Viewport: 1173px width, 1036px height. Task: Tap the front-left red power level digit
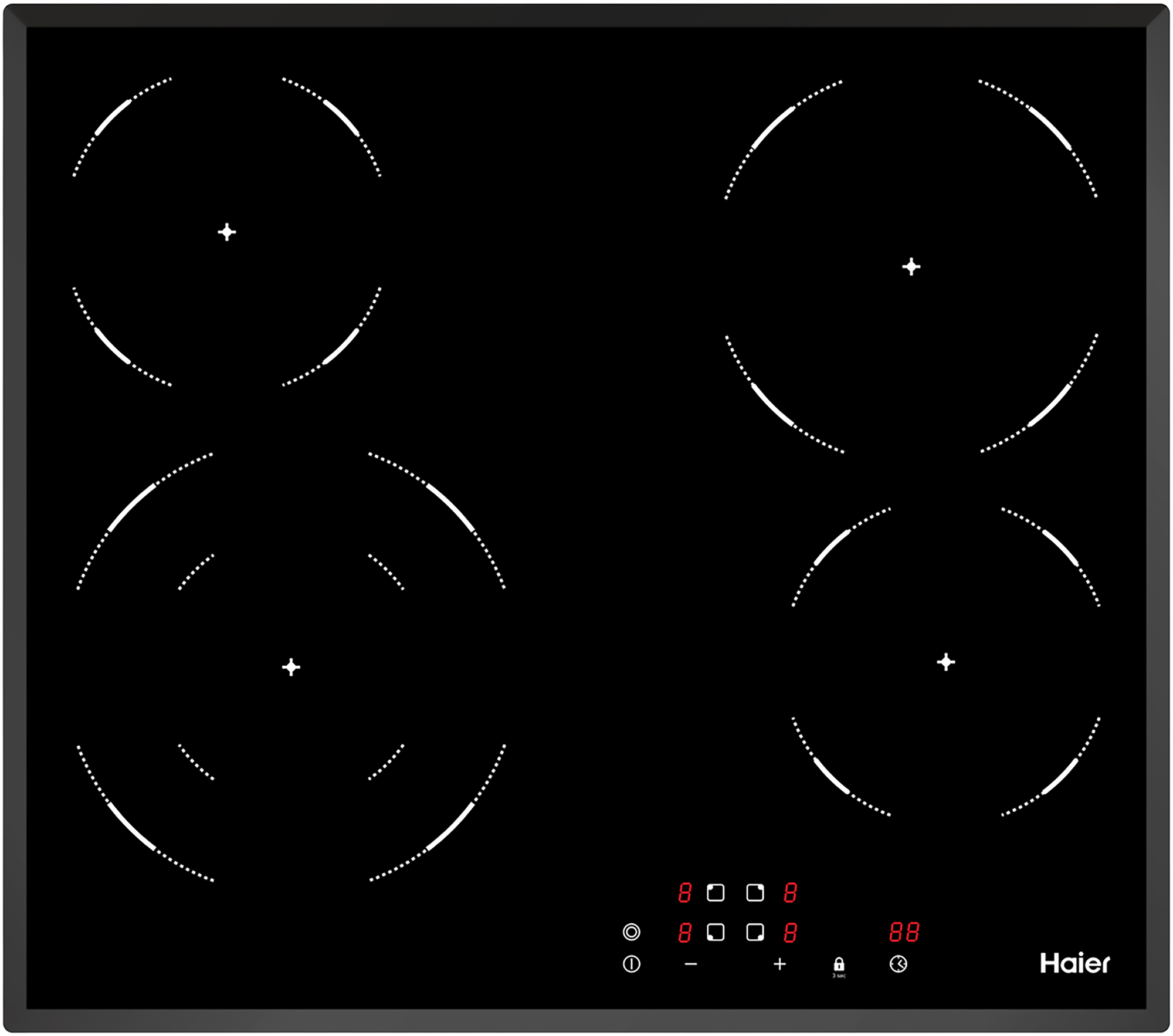(x=684, y=932)
